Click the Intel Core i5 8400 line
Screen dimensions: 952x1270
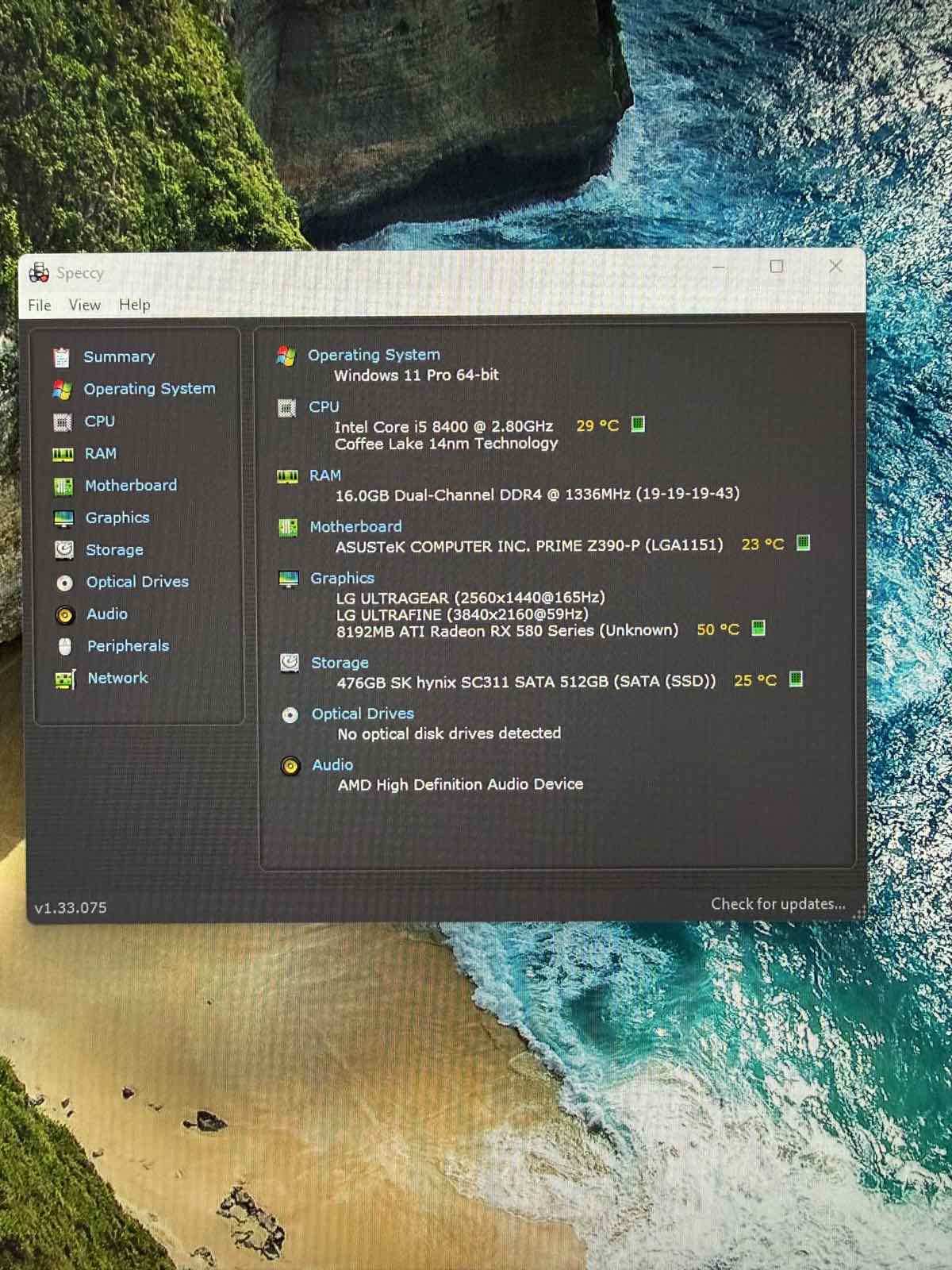(443, 426)
